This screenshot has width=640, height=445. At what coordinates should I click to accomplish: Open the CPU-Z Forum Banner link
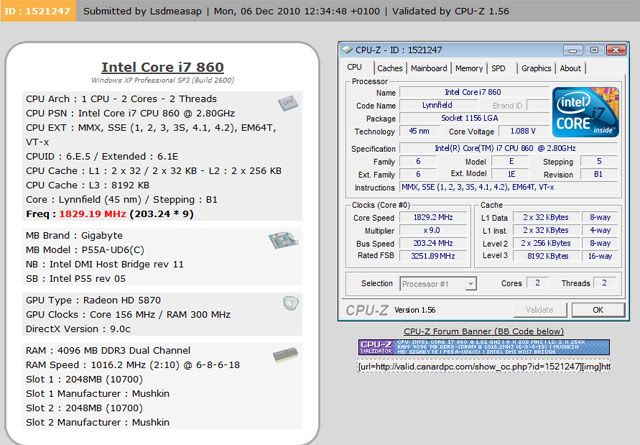pyautogui.click(x=484, y=331)
